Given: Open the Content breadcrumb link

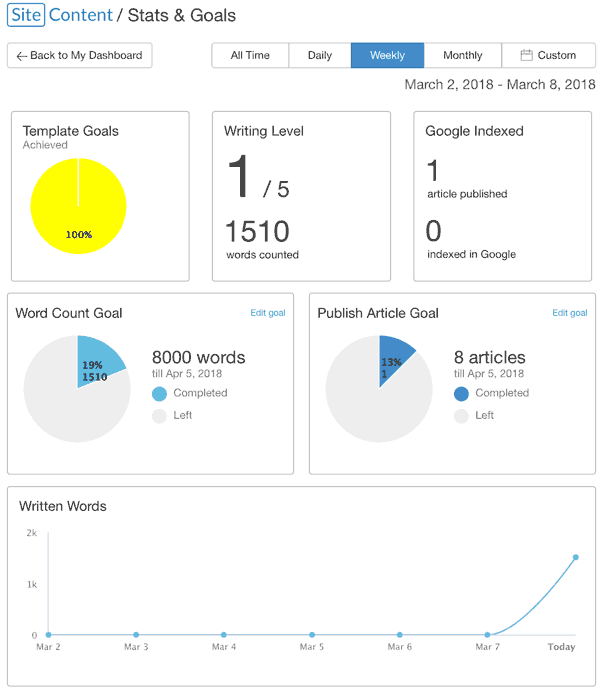Looking at the screenshot, I should (x=80, y=15).
